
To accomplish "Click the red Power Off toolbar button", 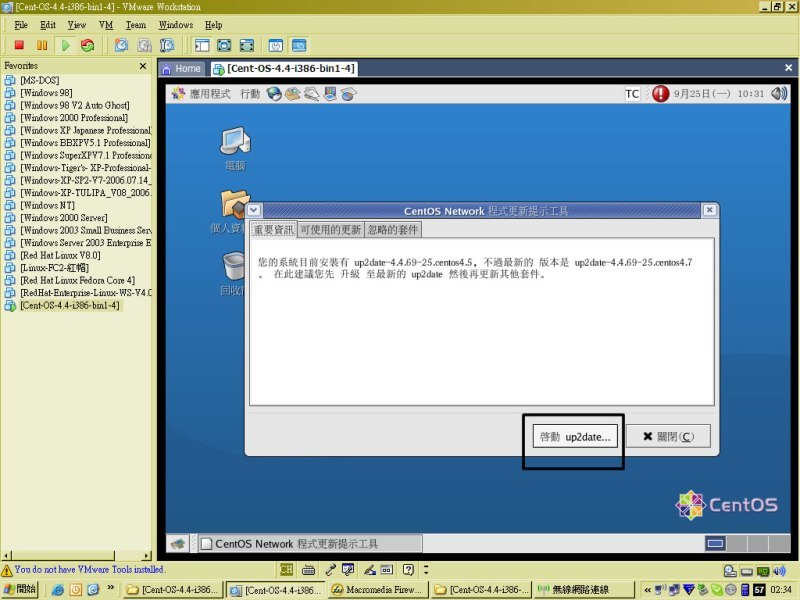I will point(19,45).
